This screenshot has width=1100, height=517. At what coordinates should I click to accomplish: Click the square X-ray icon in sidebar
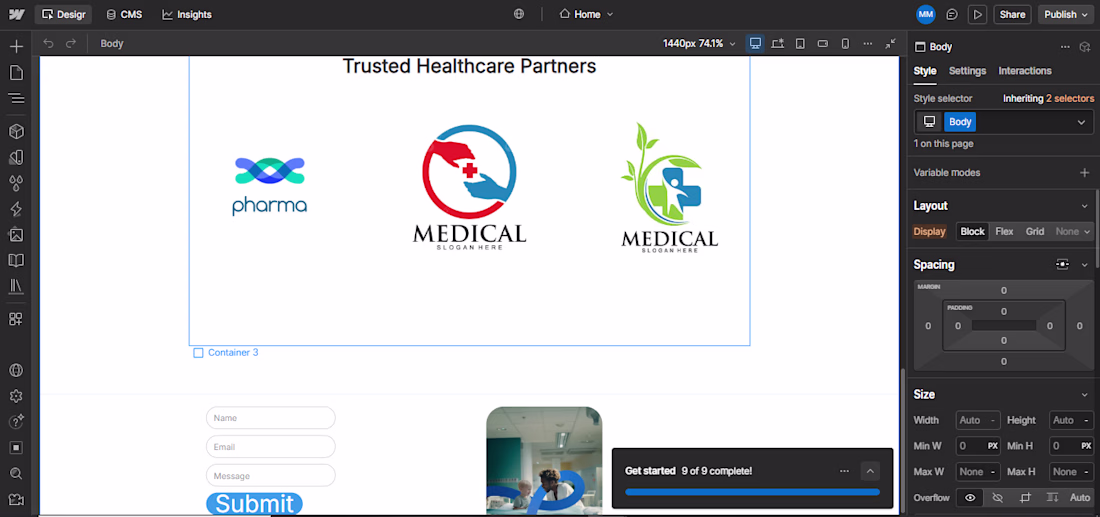pyautogui.click(x=16, y=448)
